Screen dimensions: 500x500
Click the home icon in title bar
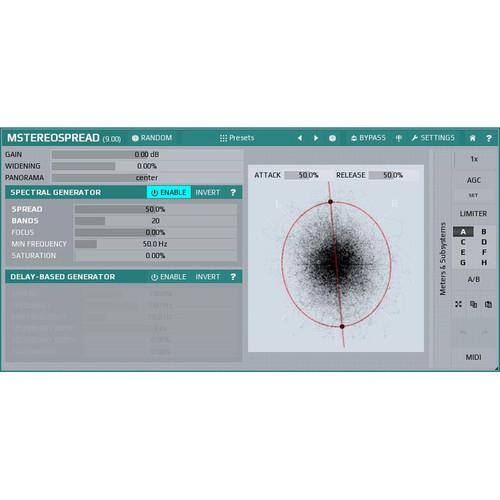coord(473,138)
